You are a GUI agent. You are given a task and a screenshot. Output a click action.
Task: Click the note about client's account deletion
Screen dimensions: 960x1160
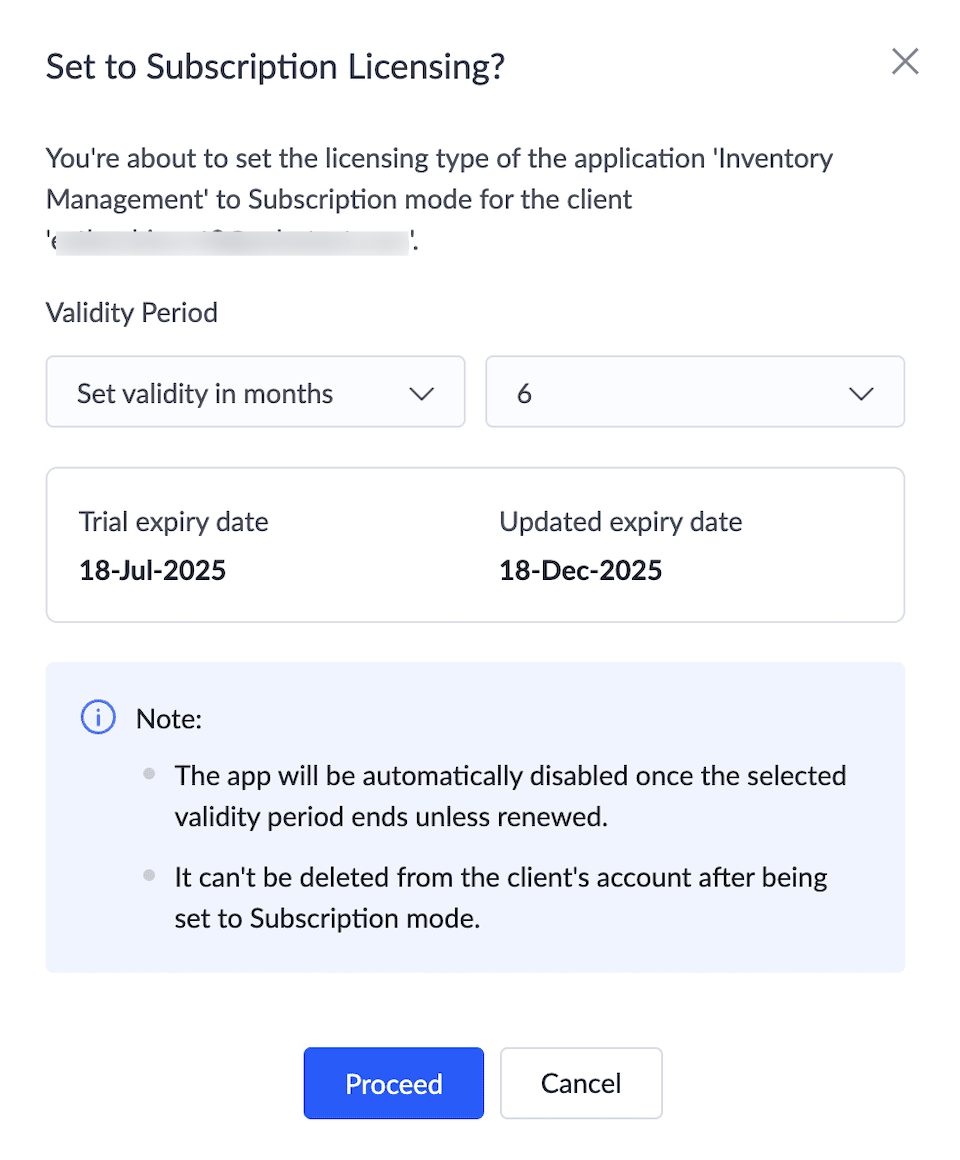pyautogui.click(x=500, y=898)
